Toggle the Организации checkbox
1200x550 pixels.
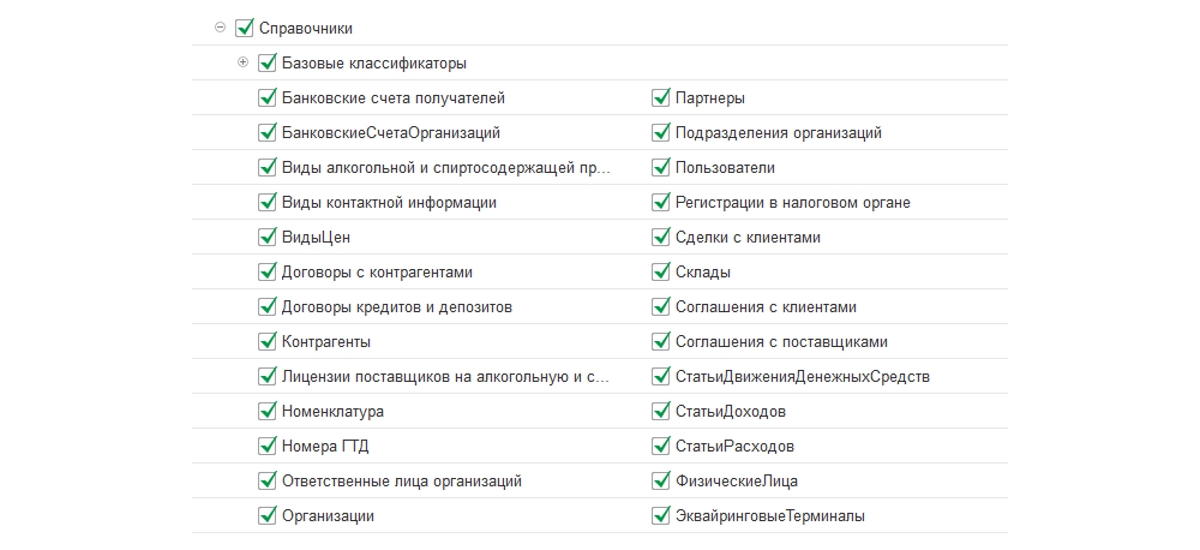coord(267,516)
